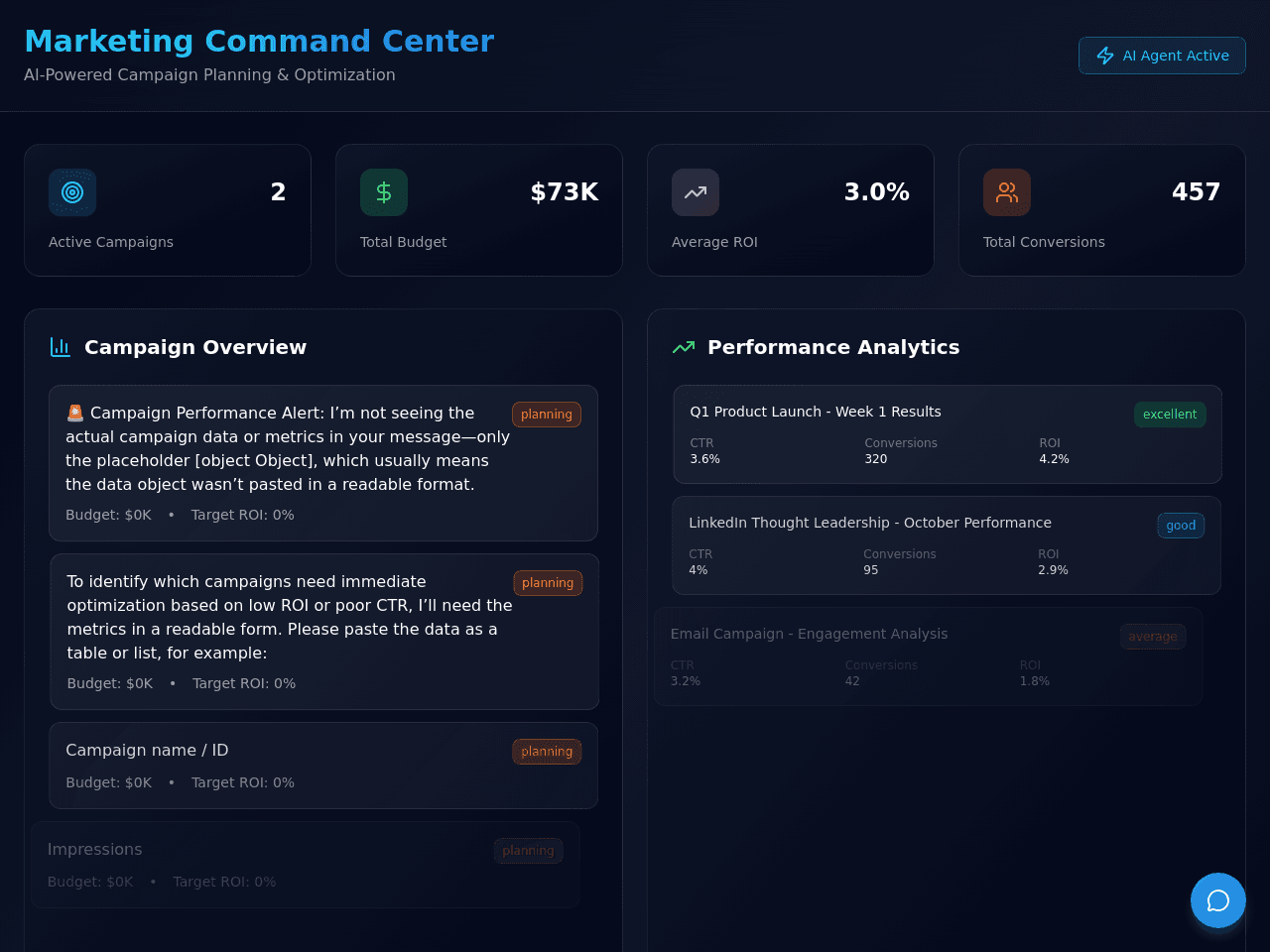Click the AI Agent Active button

point(1162,56)
